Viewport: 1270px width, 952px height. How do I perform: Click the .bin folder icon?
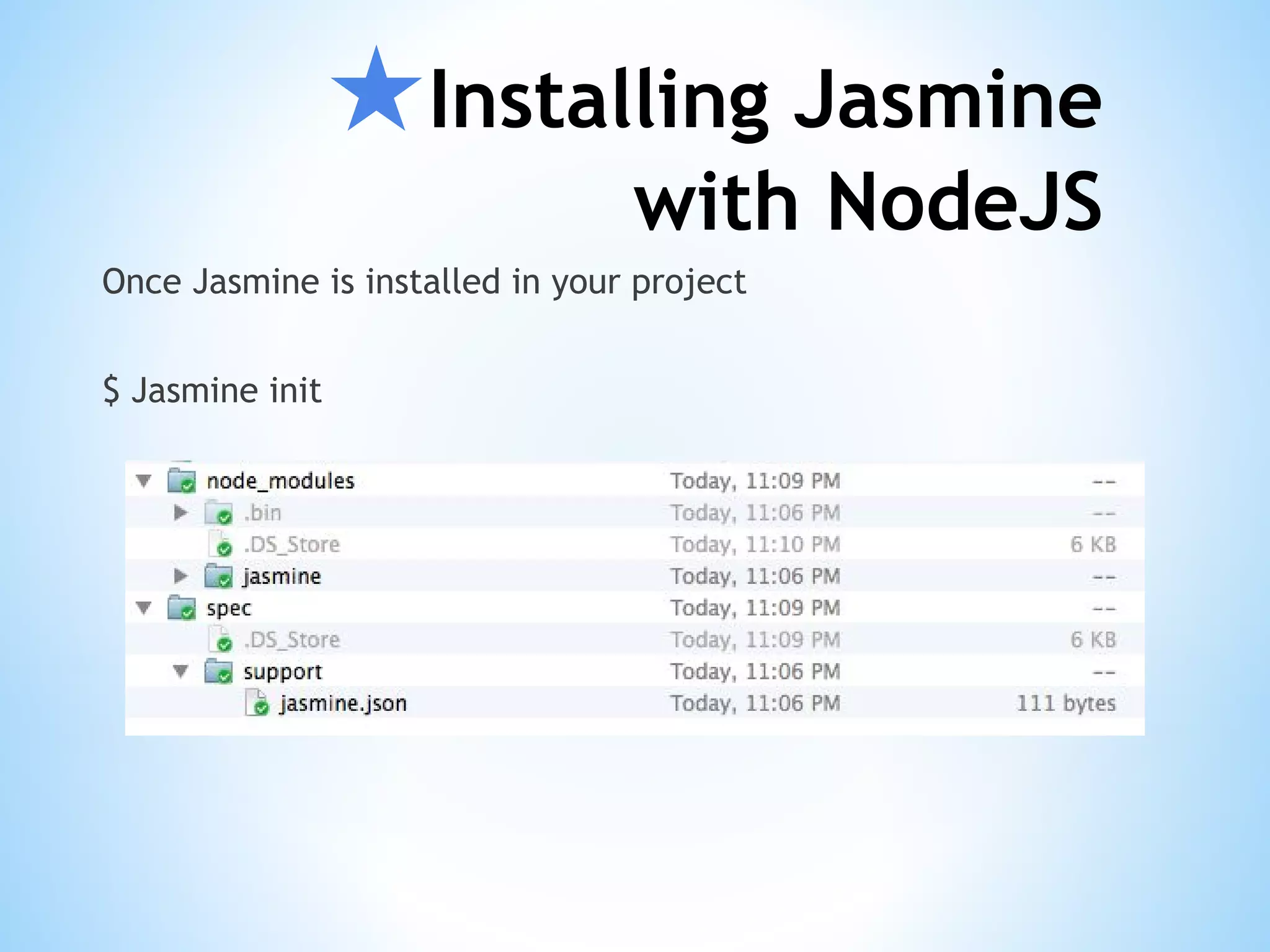(x=218, y=513)
